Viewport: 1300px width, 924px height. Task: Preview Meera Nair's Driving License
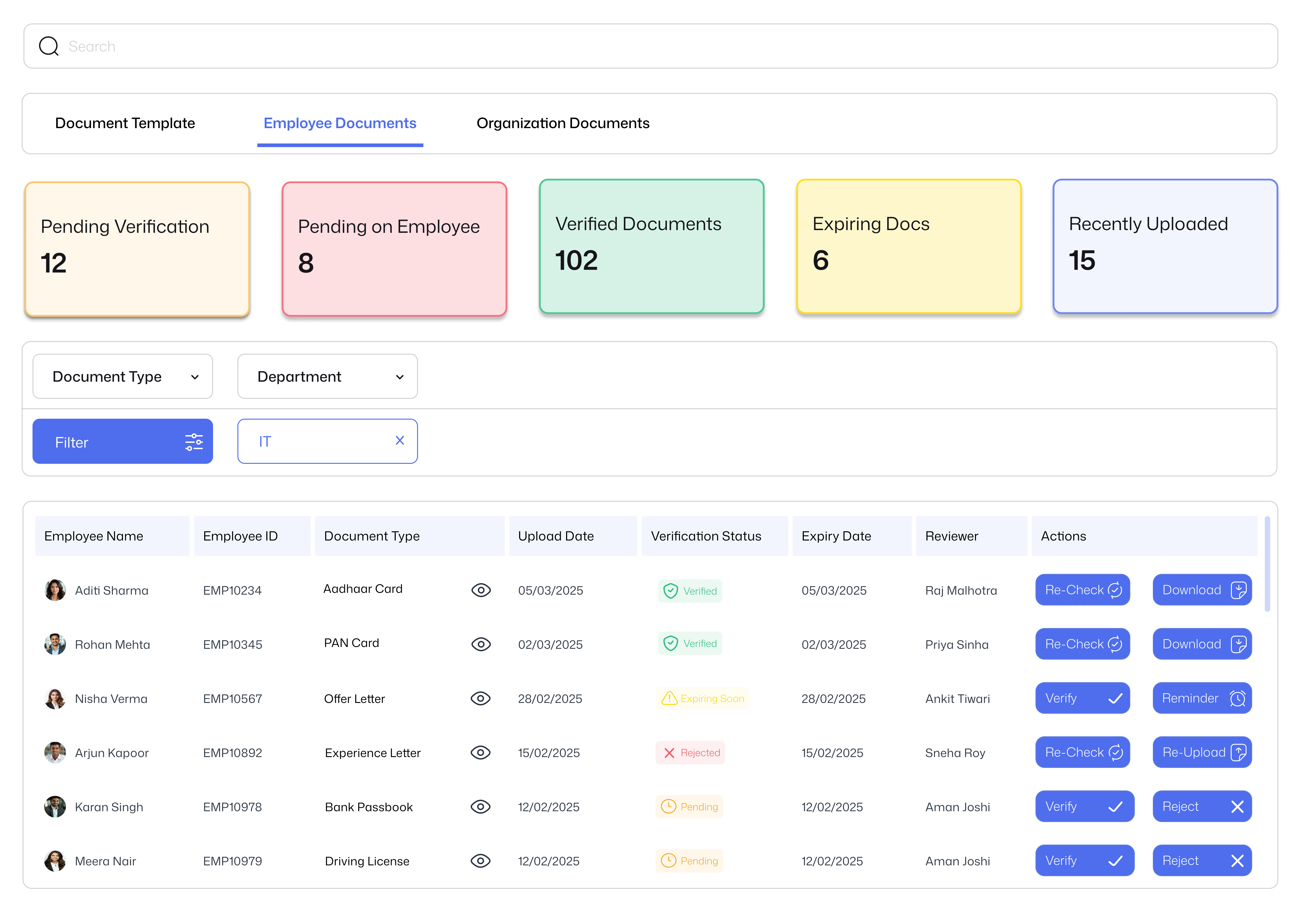point(481,861)
